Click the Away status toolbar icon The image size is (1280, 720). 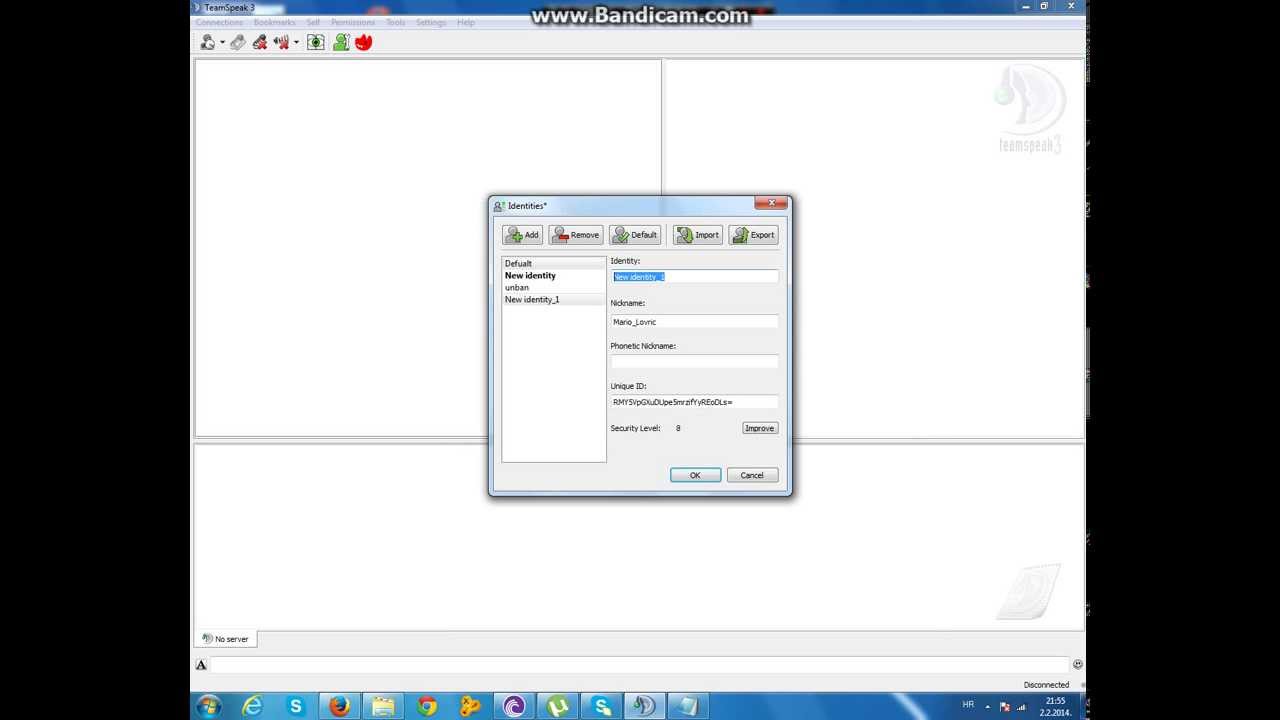207,42
